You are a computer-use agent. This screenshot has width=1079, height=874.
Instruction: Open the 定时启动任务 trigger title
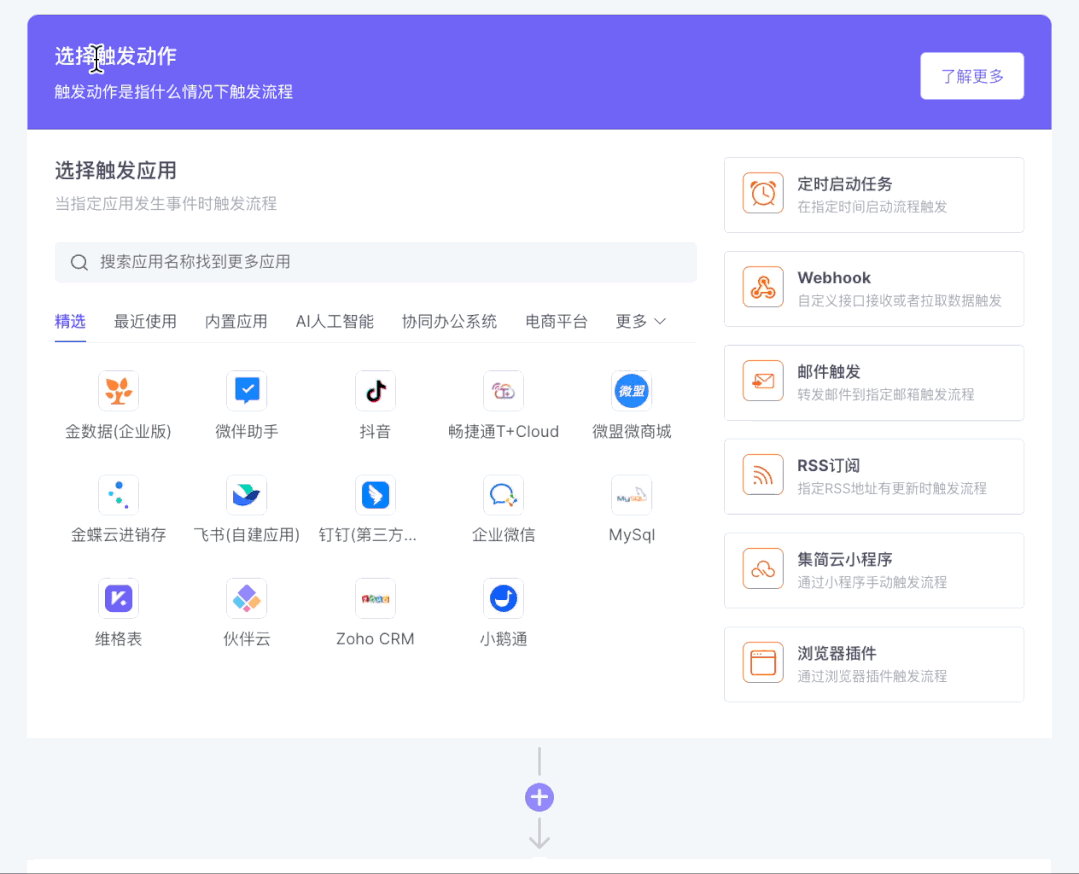coord(844,184)
